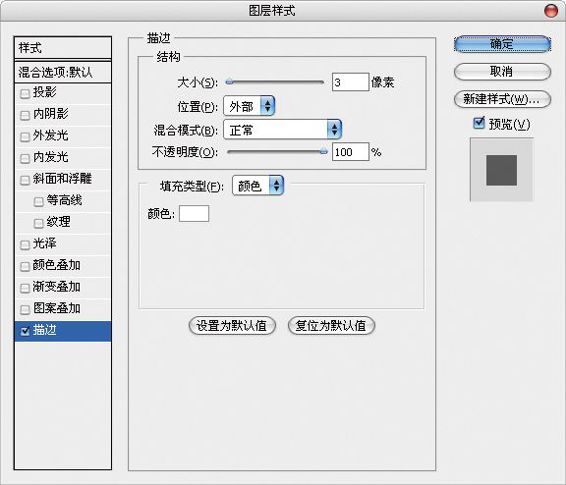
Task: Click the 新建样式 new style button
Action: click(502, 99)
